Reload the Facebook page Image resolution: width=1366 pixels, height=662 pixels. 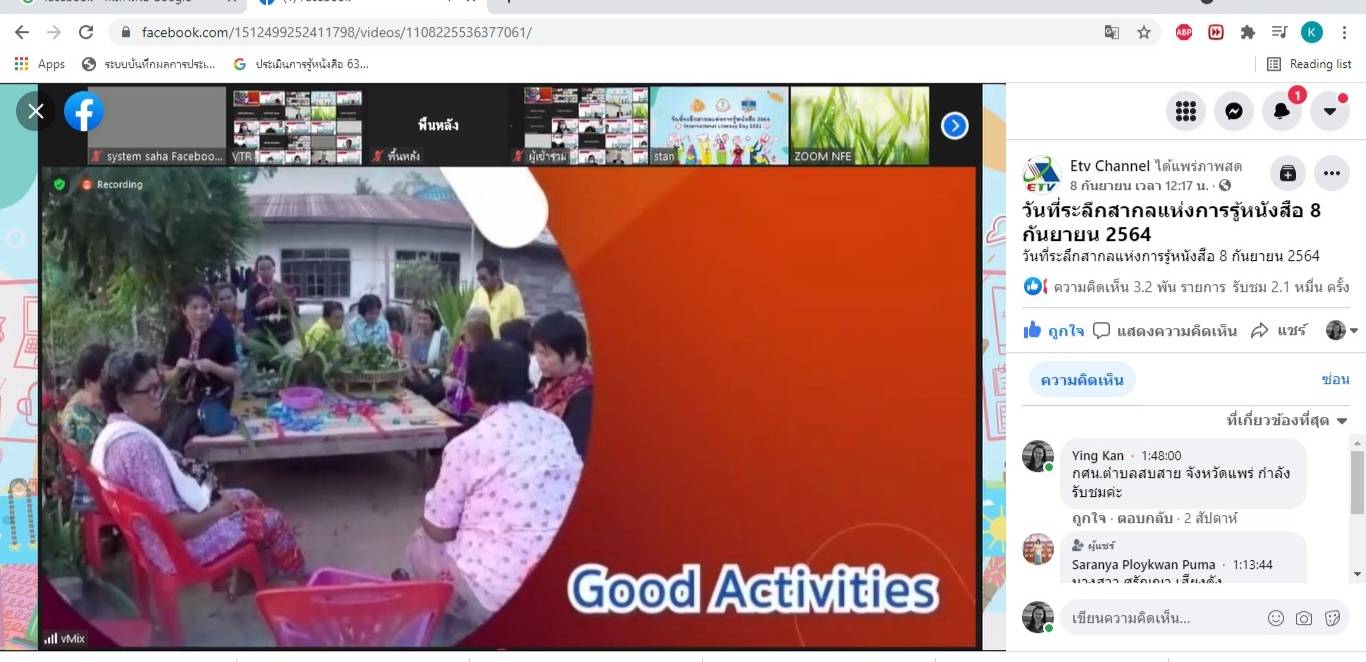(86, 32)
